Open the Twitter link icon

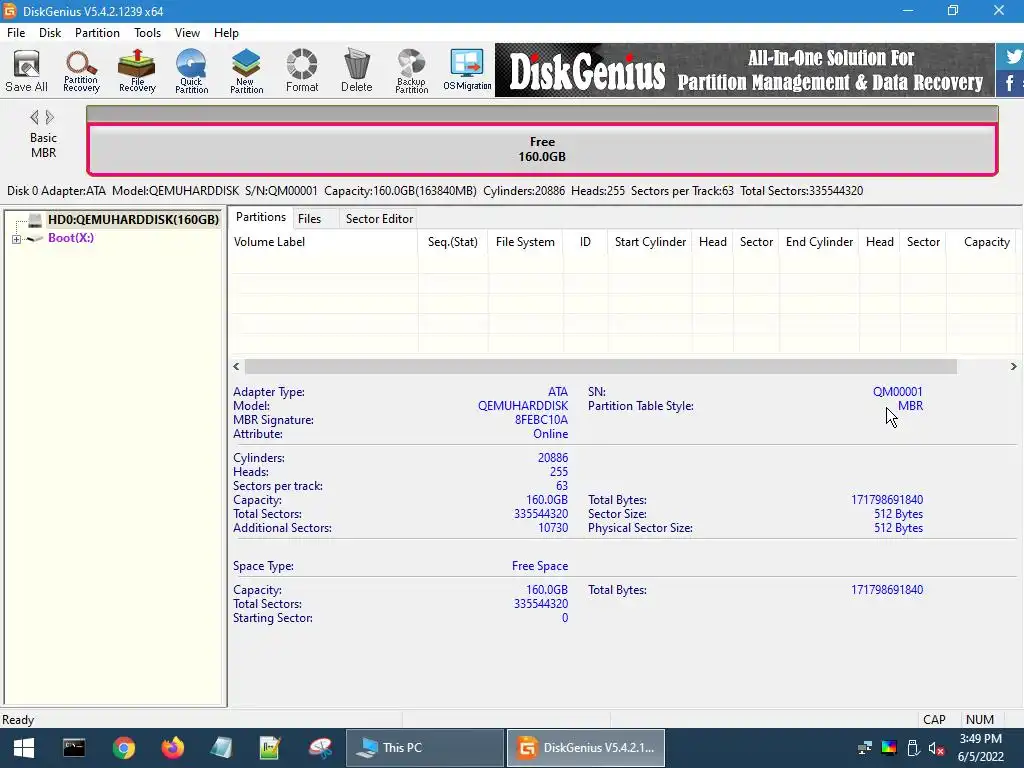point(1012,56)
